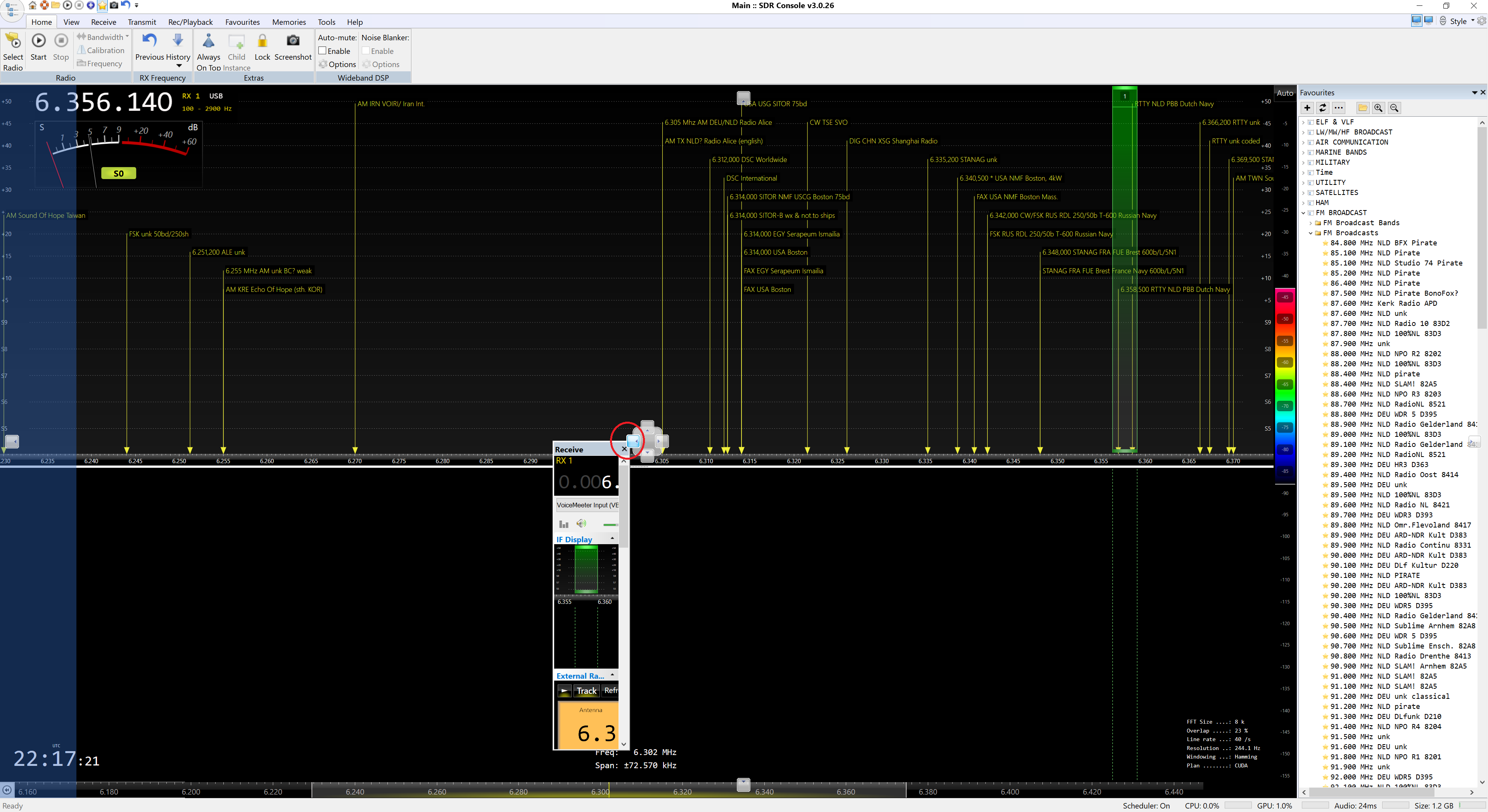Screen dimensions: 1488x812
Task: Open the Rec/Playback ribbon tab
Action: (190, 22)
